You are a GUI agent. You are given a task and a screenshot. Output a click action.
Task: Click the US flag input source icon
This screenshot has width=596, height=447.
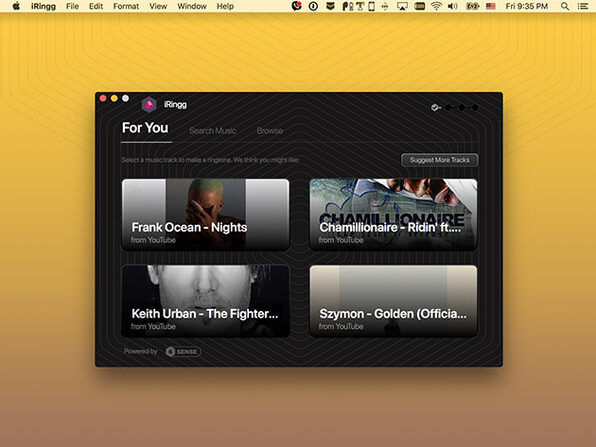click(x=491, y=6)
